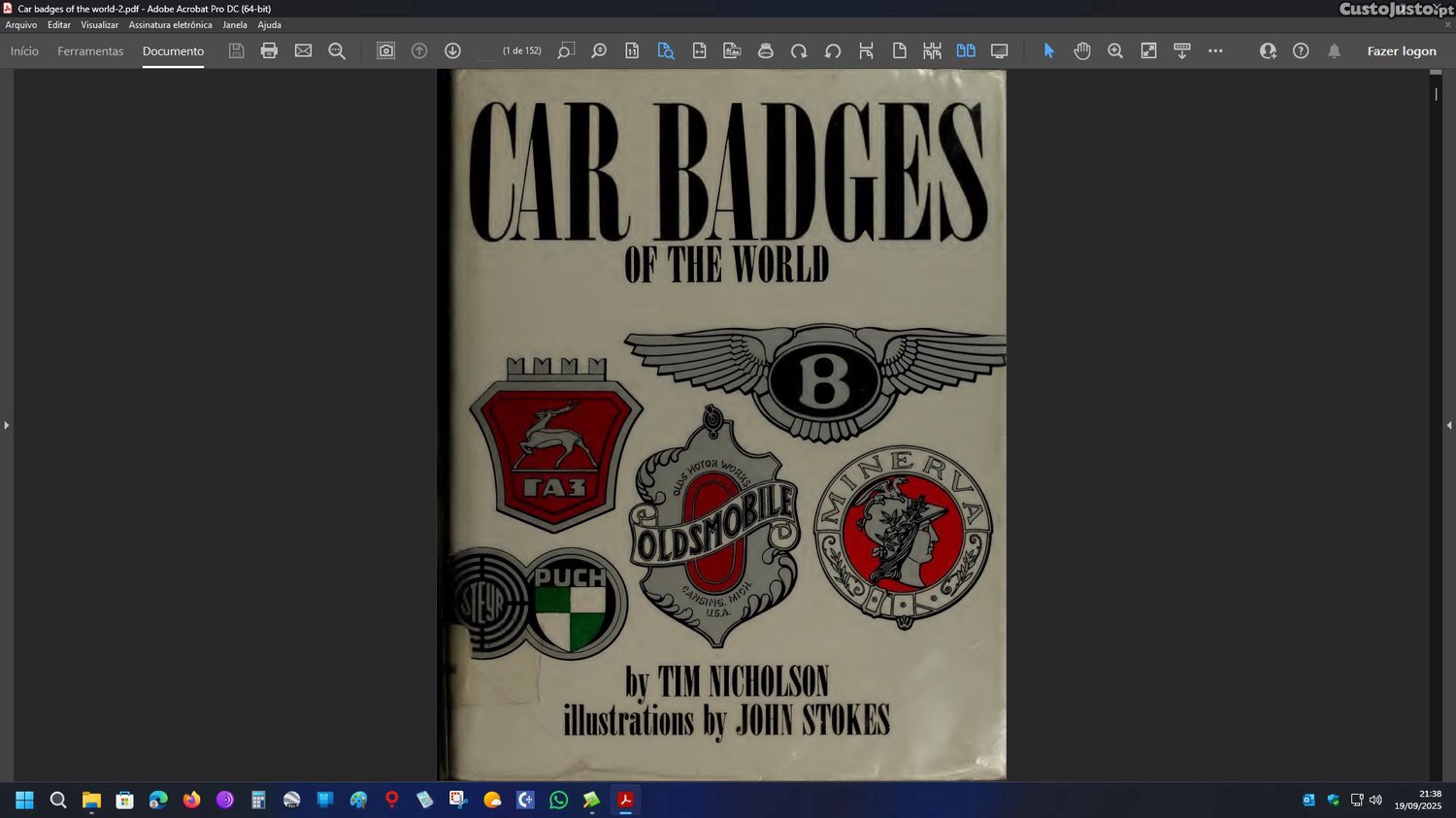Select the hand pan tool
Viewport: 1456px width, 818px height.
pos(1082,50)
